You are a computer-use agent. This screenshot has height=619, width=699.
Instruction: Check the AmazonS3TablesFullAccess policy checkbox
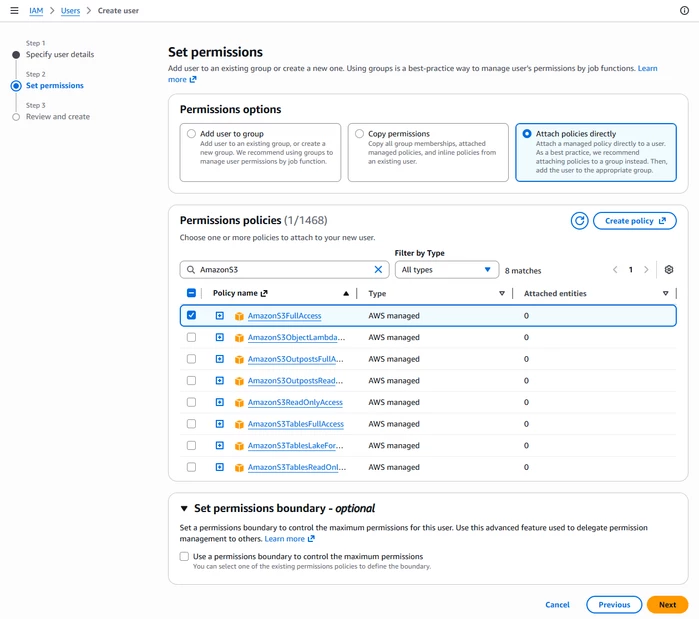pos(191,423)
